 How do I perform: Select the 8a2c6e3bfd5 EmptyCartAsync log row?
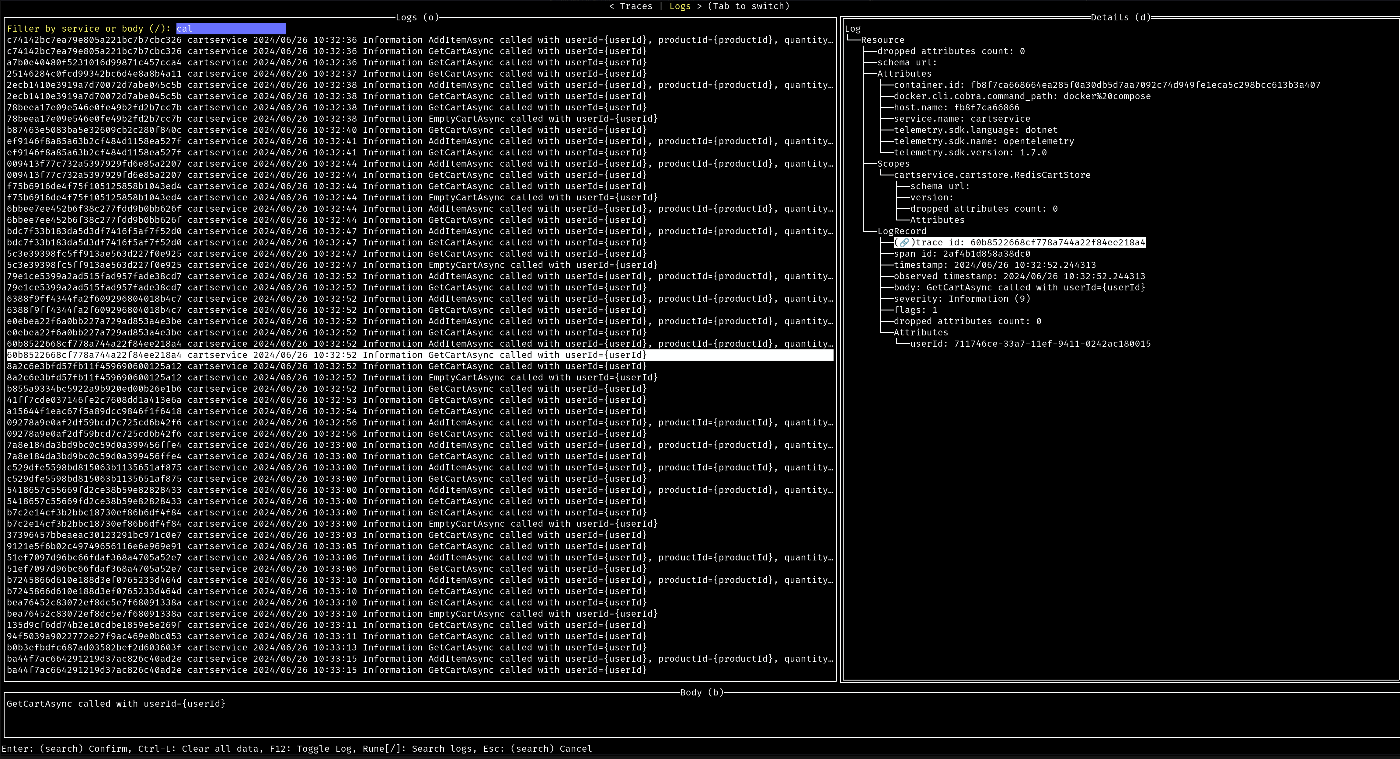(x=420, y=377)
